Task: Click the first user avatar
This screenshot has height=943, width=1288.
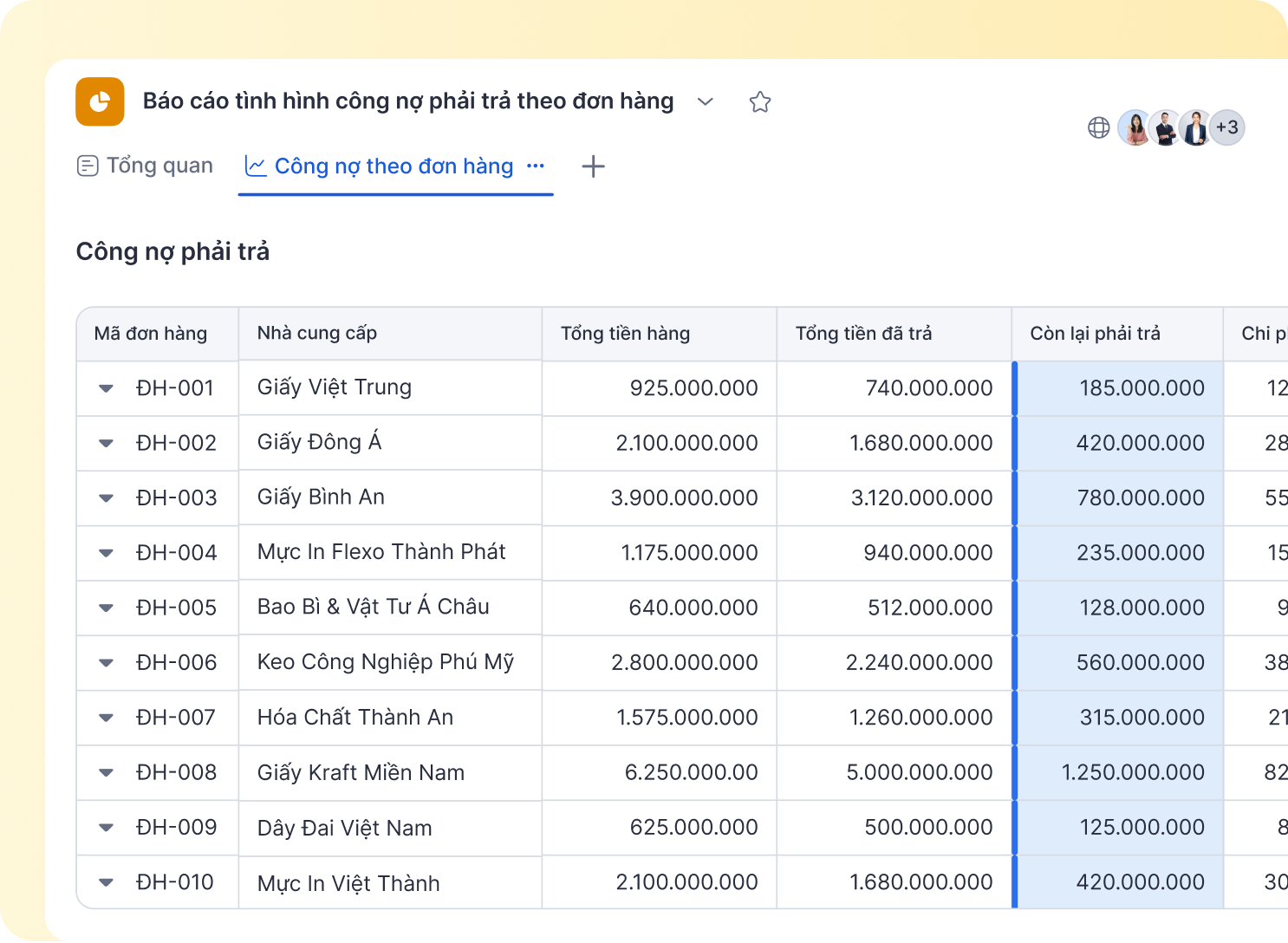Action: 1135,128
